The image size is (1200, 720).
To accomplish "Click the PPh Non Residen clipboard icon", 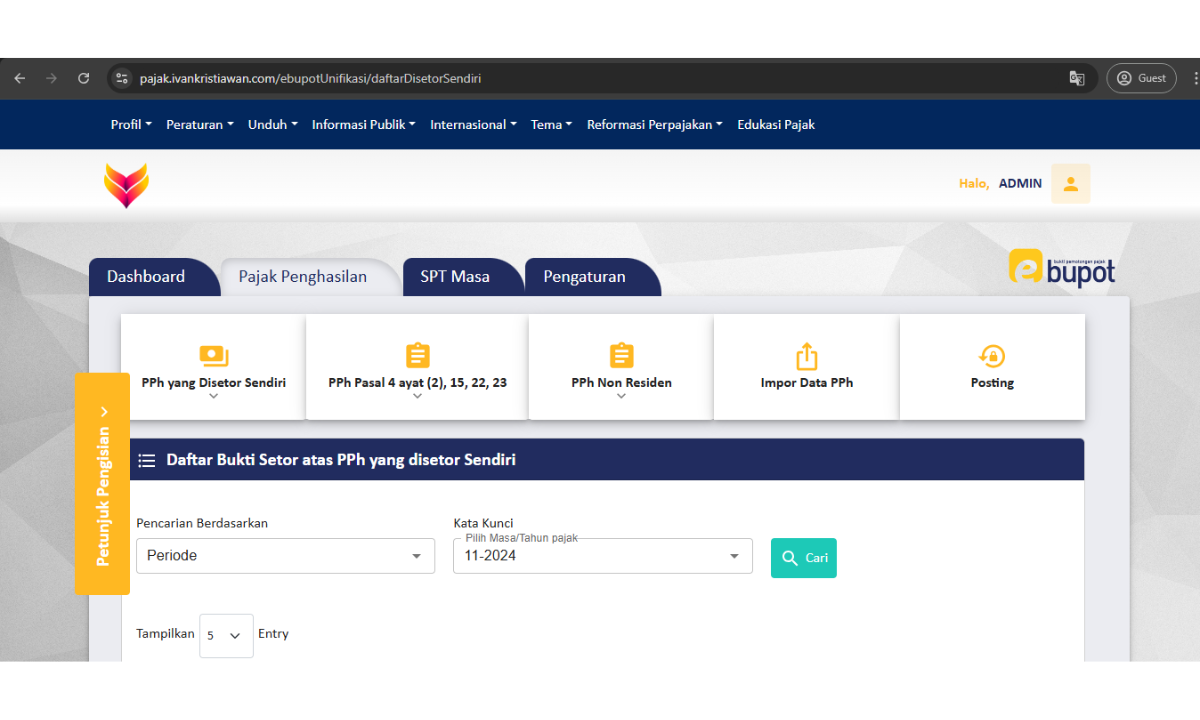I will (621, 356).
